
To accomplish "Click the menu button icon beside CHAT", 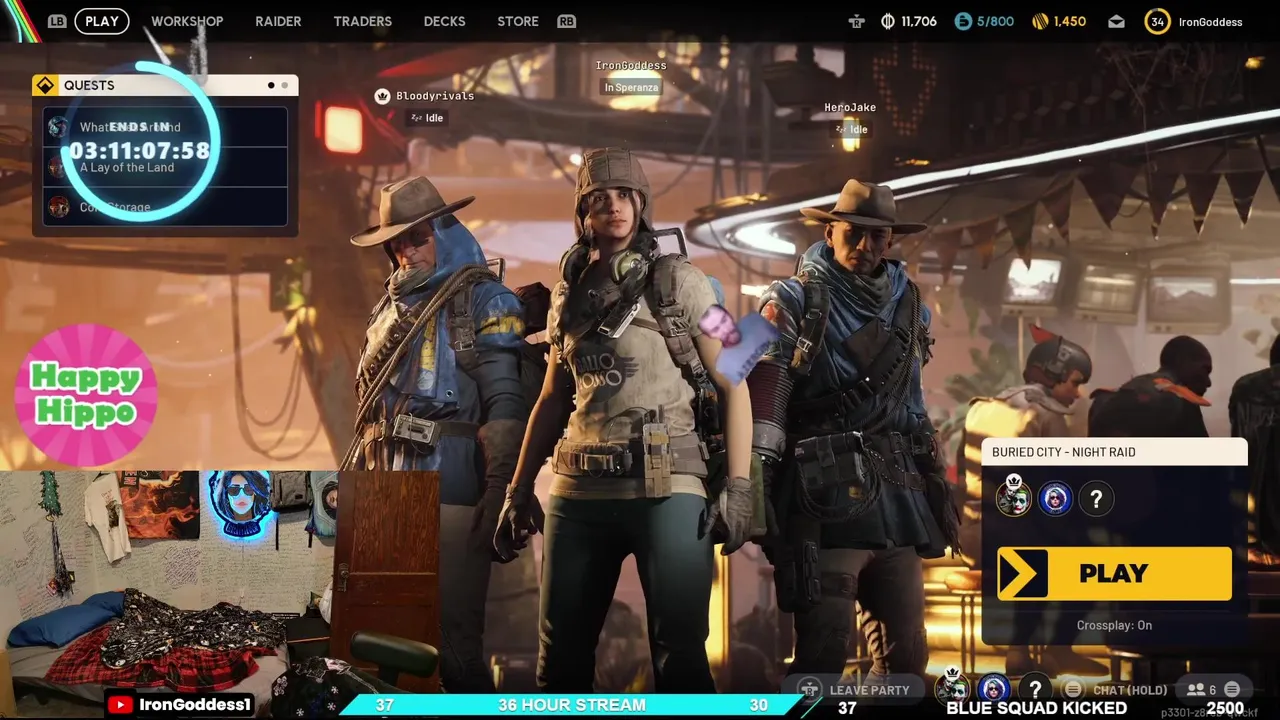I will [x=1073, y=689].
